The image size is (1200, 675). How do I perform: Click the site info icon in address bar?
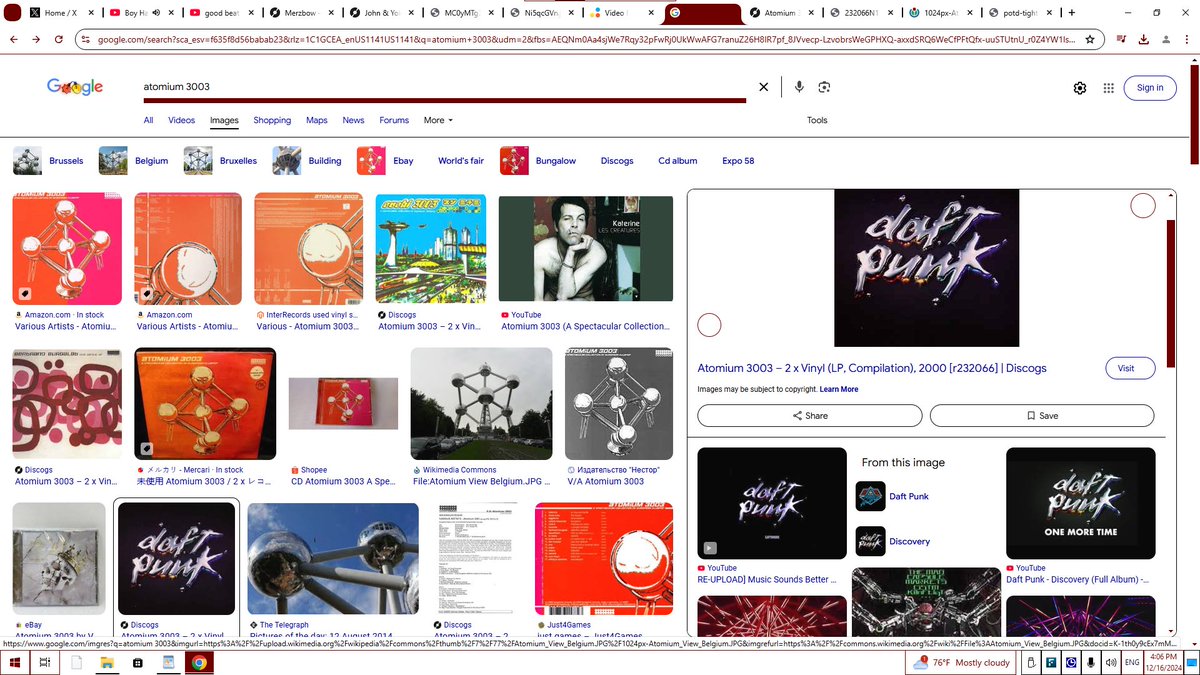click(x=86, y=40)
